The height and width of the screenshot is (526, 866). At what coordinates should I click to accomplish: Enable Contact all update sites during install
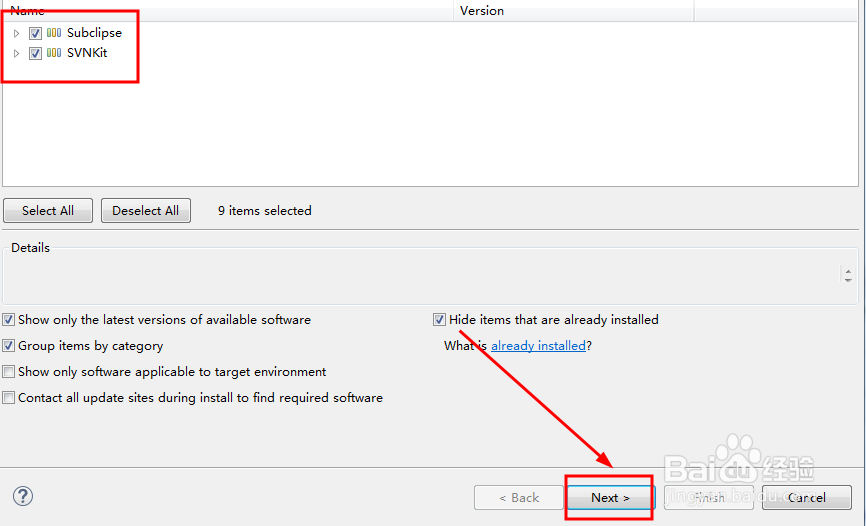(x=8, y=397)
